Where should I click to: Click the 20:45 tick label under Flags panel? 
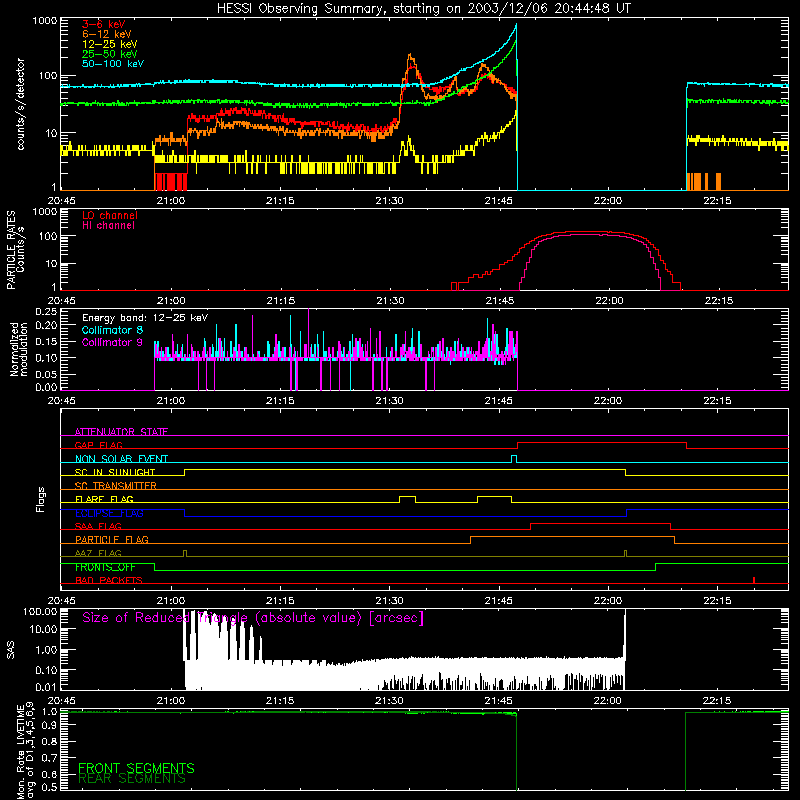click(x=62, y=600)
